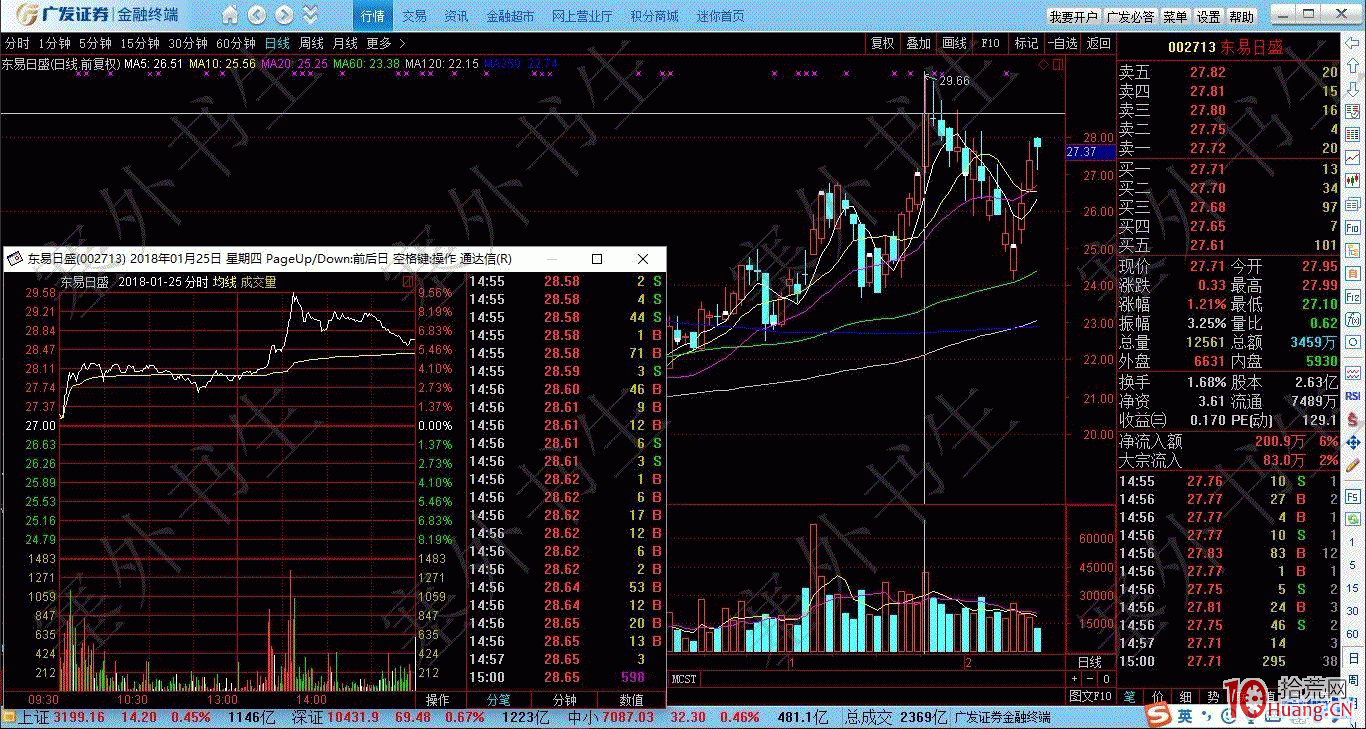Click the 广发必答 button
1366x729 pixels.
coord(1131,17)
